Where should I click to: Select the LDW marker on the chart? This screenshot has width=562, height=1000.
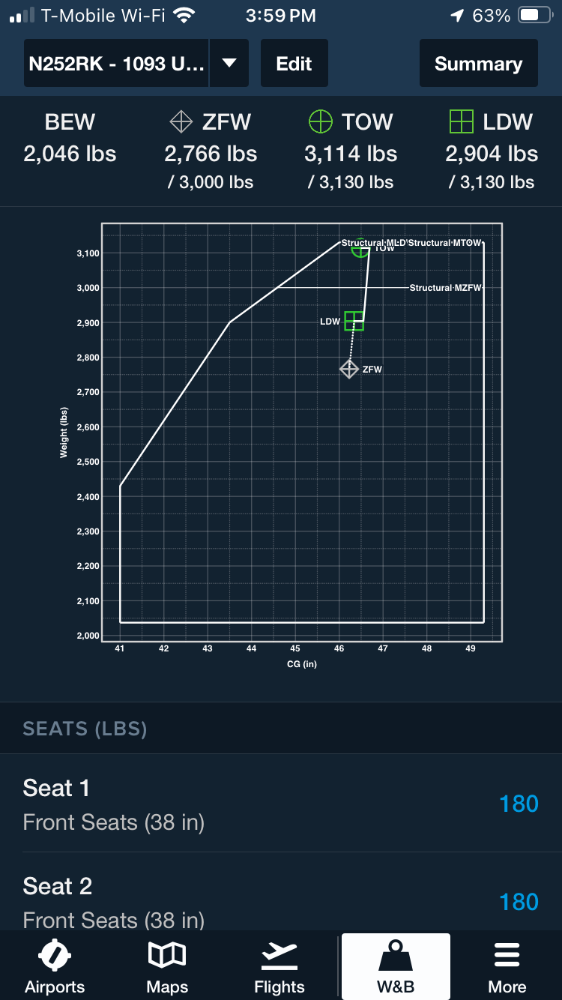354,321
